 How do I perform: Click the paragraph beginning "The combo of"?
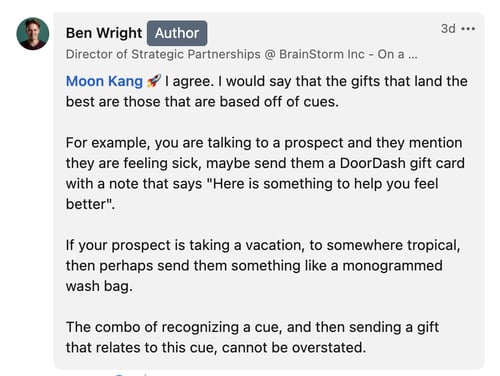252,337
